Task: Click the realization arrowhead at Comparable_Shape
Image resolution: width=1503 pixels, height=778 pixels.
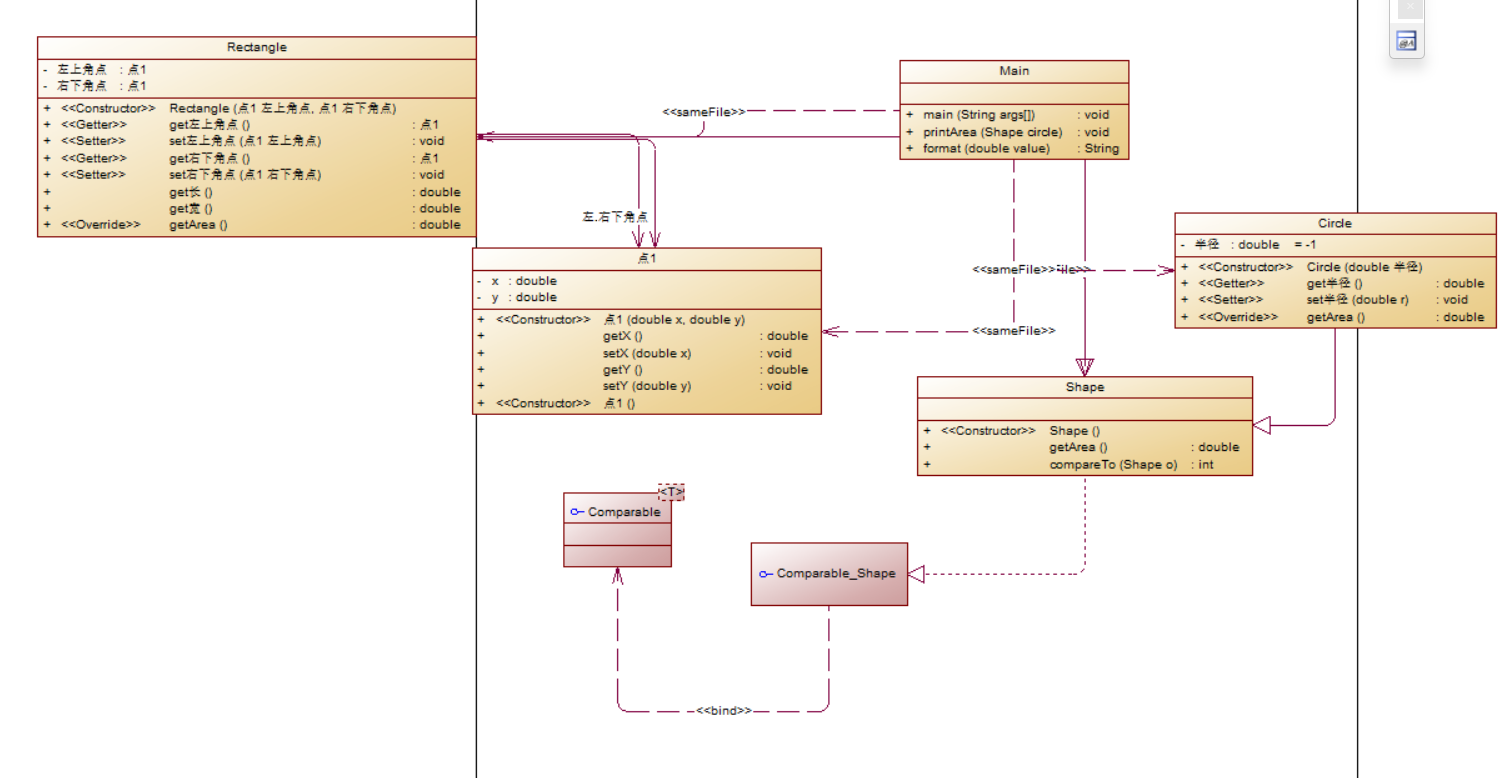Action: coord(916,573)
